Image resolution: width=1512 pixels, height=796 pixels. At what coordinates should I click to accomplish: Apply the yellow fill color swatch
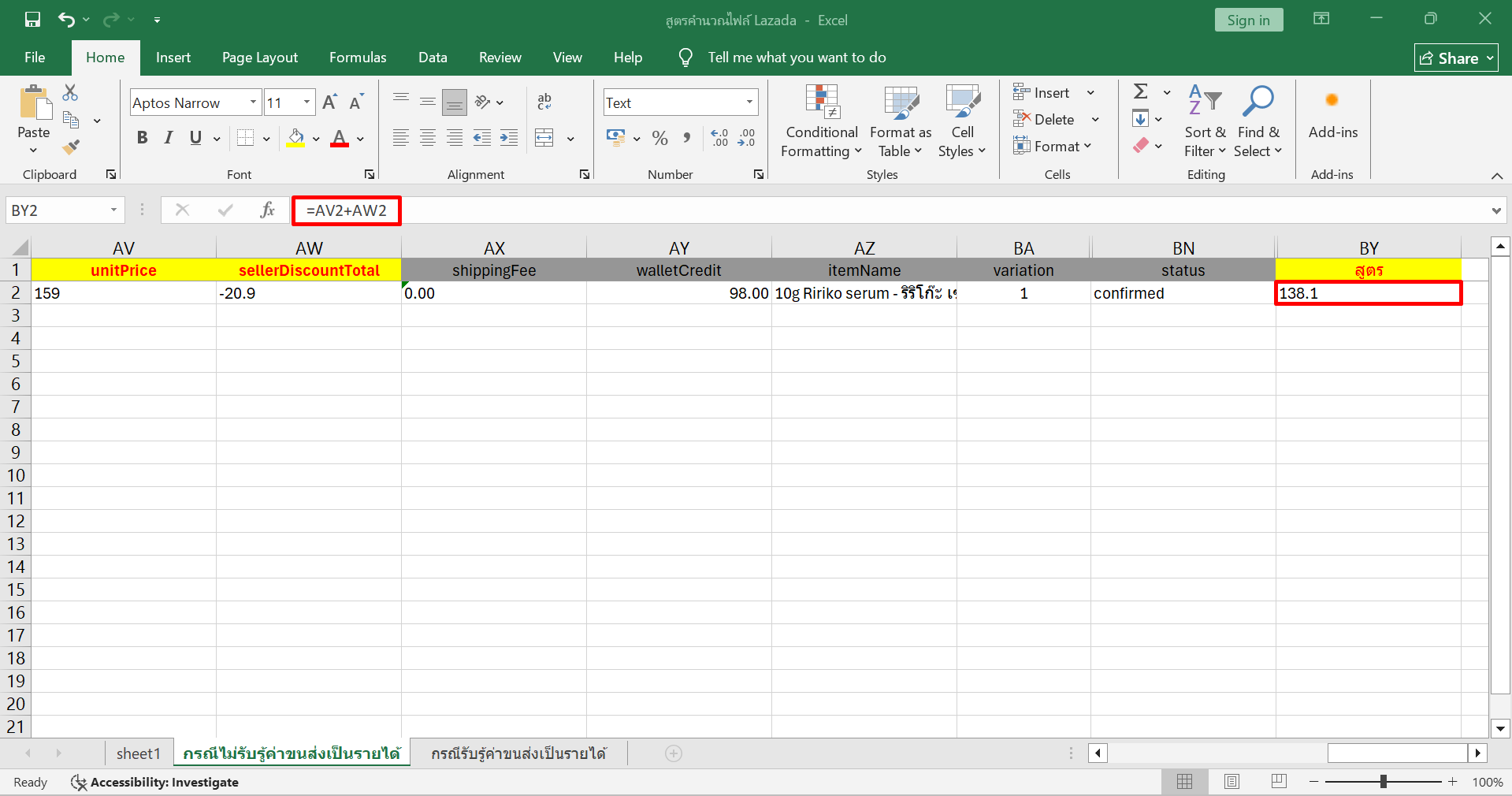[x=296, y=139]
